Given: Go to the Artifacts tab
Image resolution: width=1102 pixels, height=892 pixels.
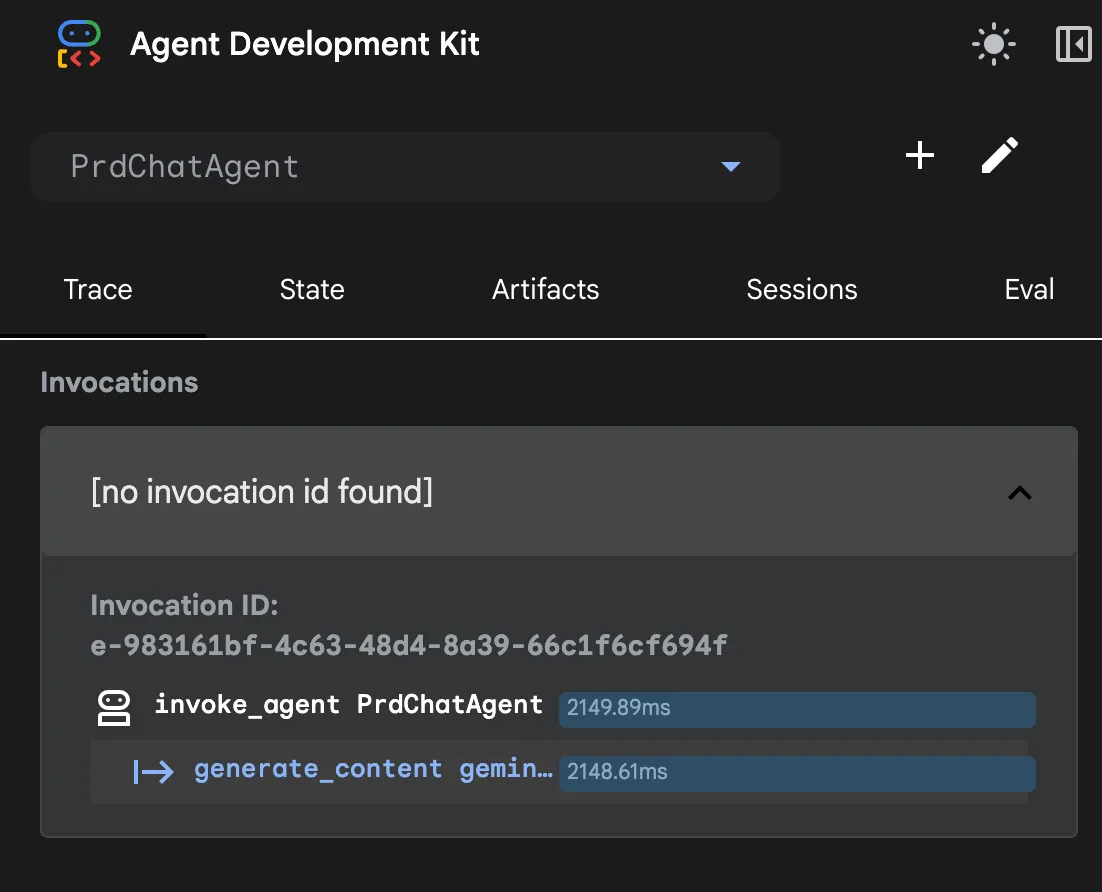Looking at the screenshot, I should pos(545,290).
